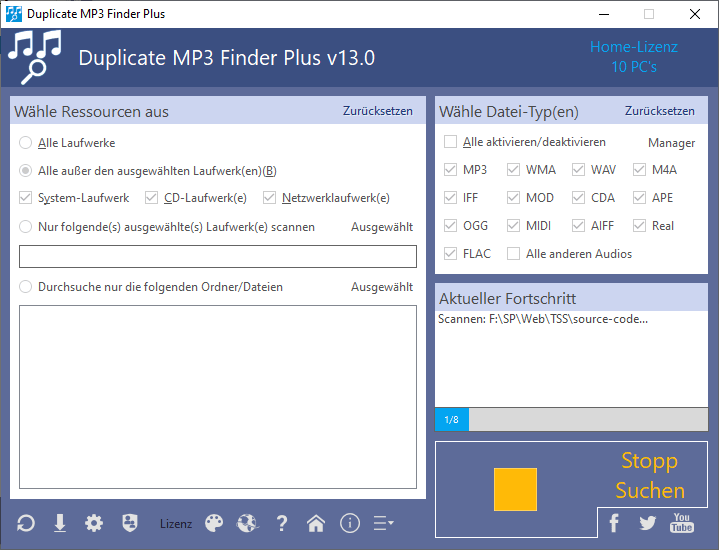
Task: Click the home icon
Action: [316, 523]
